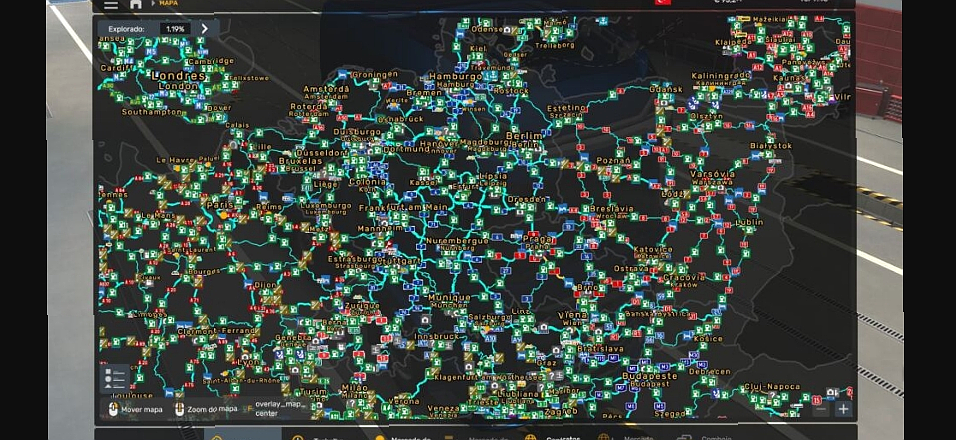Select the Bratislava city label
956x440 pixels.
601,349
